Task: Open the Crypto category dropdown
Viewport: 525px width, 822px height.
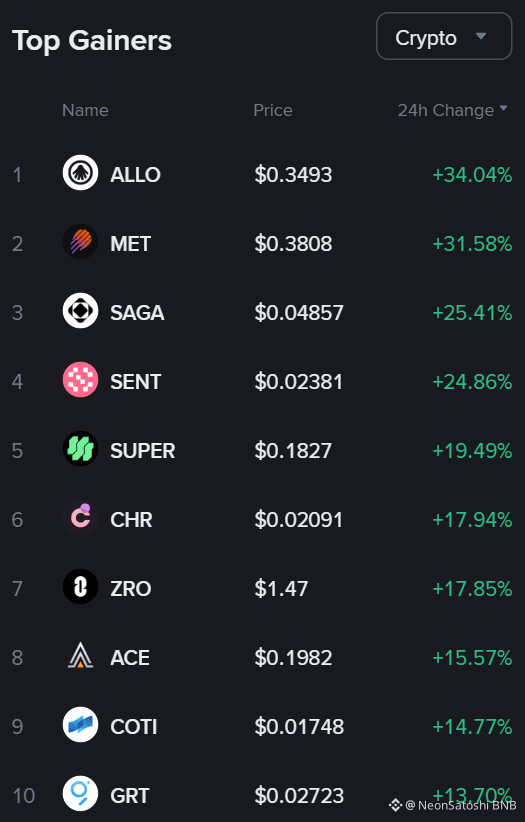Action: coord(444,36)
